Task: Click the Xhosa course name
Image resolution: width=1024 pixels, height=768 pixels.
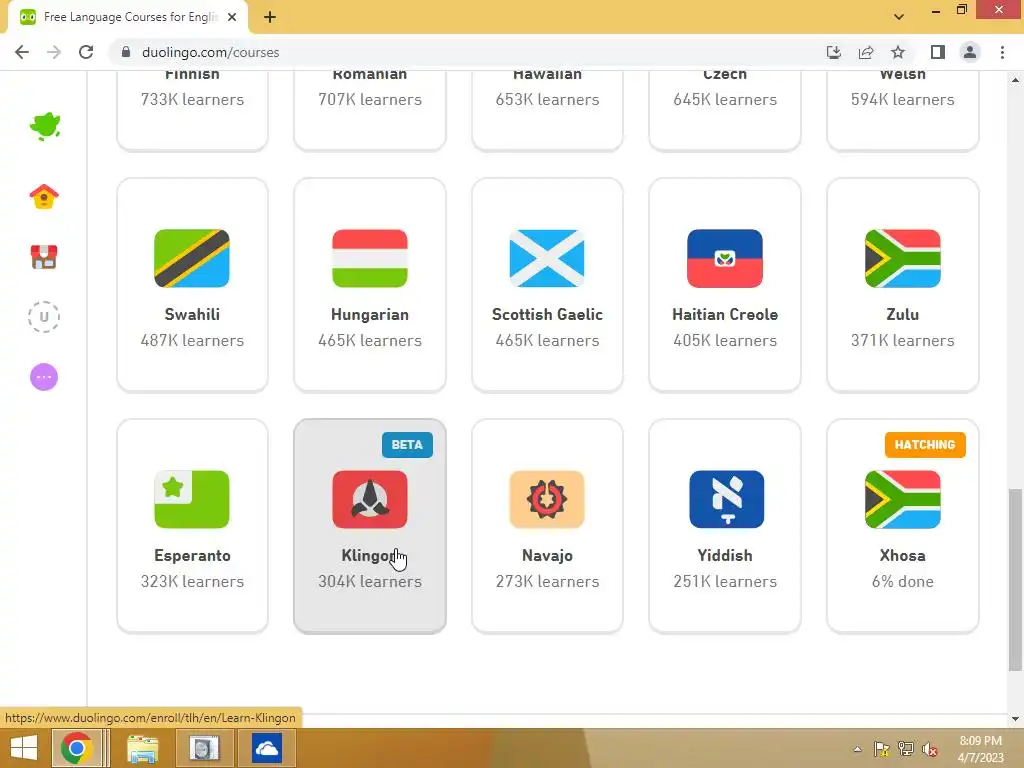Action: (x=903, y=555)
